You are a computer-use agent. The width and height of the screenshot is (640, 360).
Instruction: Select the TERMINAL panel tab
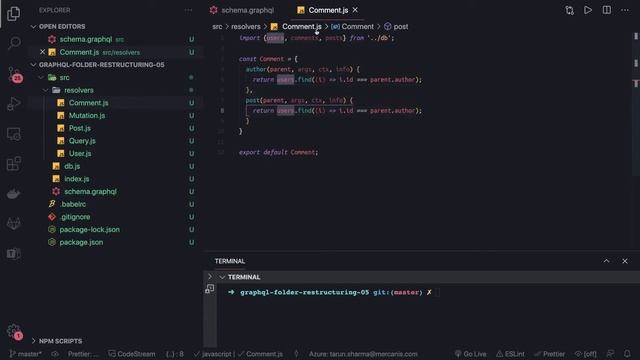230,261
